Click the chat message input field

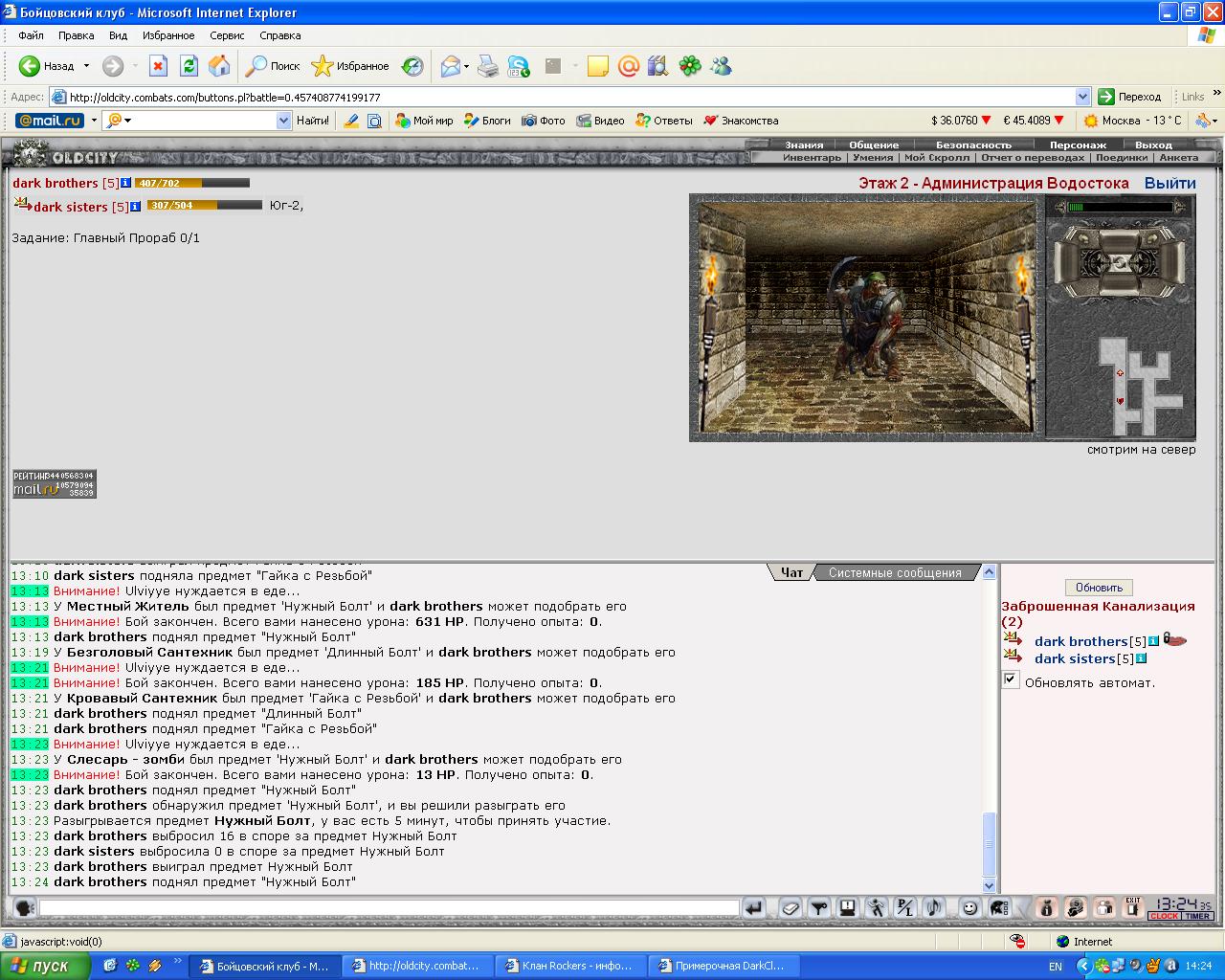pyautogui.click(x=390, y=908)
